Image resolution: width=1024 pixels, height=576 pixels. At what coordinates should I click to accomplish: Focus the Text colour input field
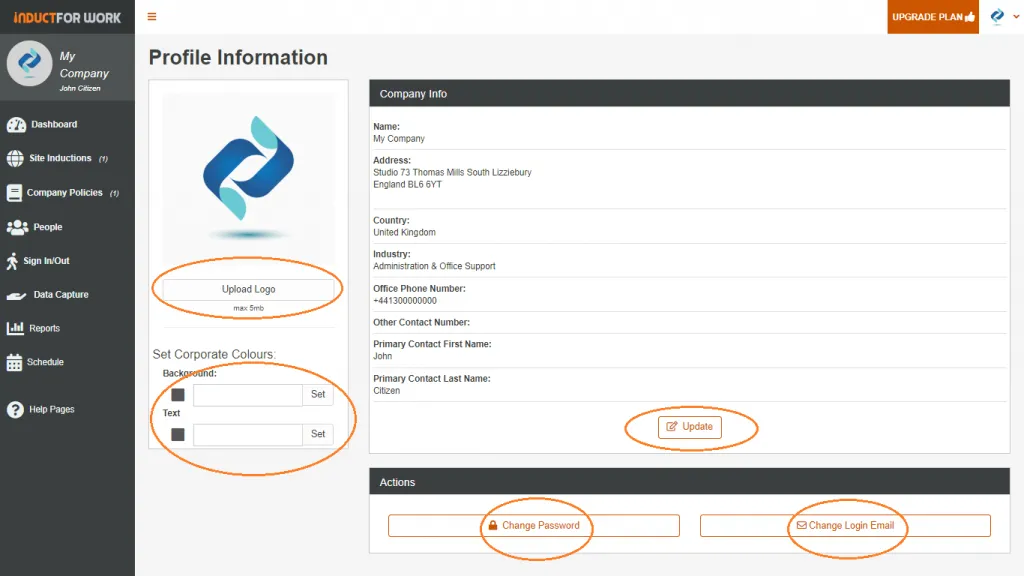pos(248,434)
